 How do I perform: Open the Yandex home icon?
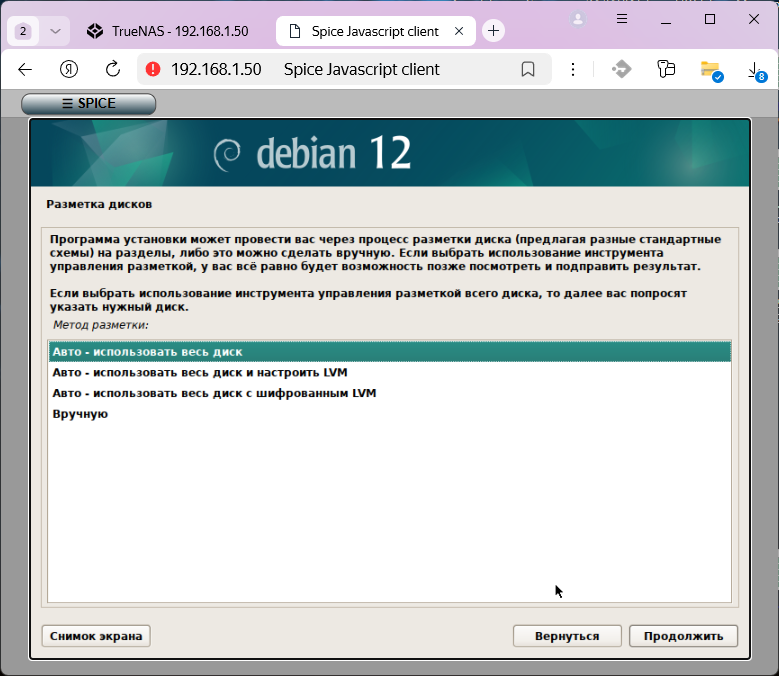coord(69,70)
